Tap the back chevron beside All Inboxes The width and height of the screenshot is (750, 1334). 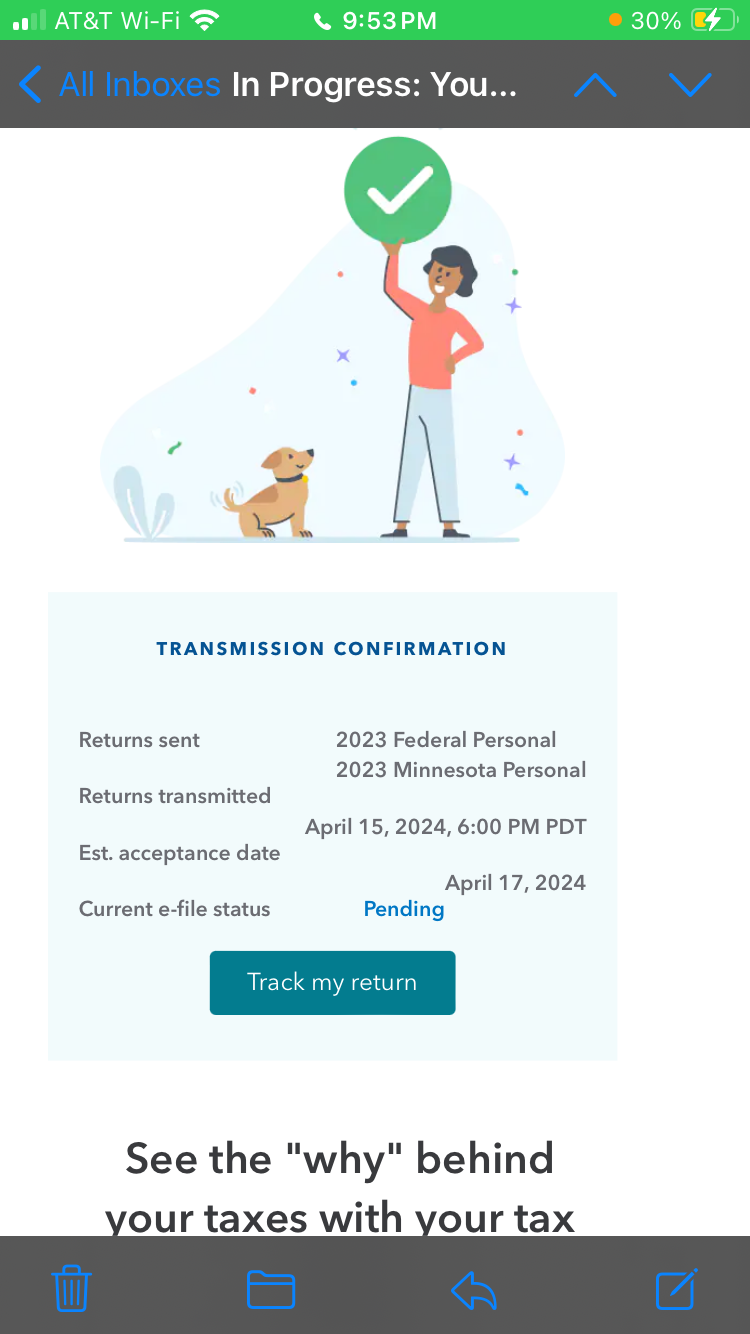click(31, 85)
